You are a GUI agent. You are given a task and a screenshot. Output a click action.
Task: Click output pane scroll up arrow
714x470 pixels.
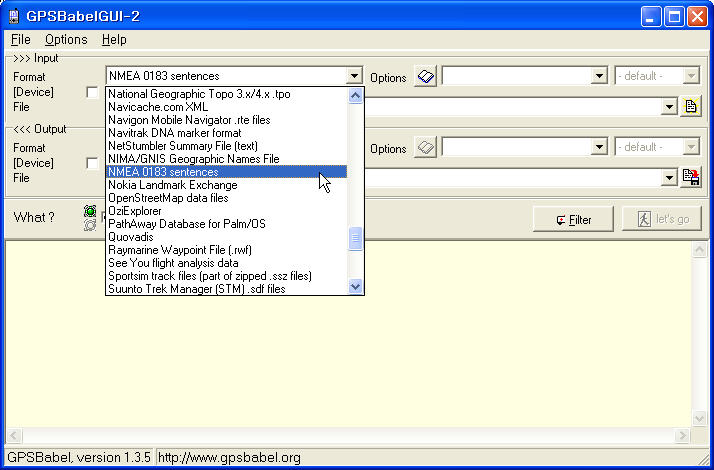[x=699, y=249]
